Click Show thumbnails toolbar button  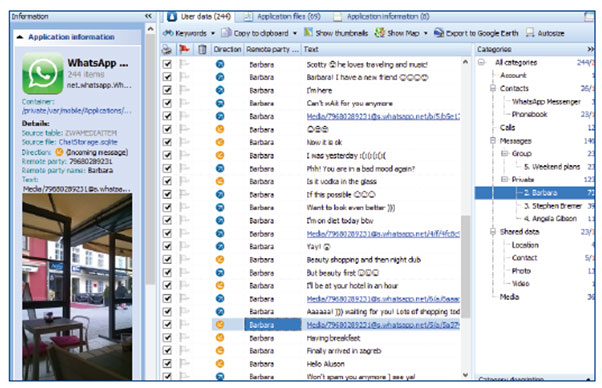(x=336, y=33)
